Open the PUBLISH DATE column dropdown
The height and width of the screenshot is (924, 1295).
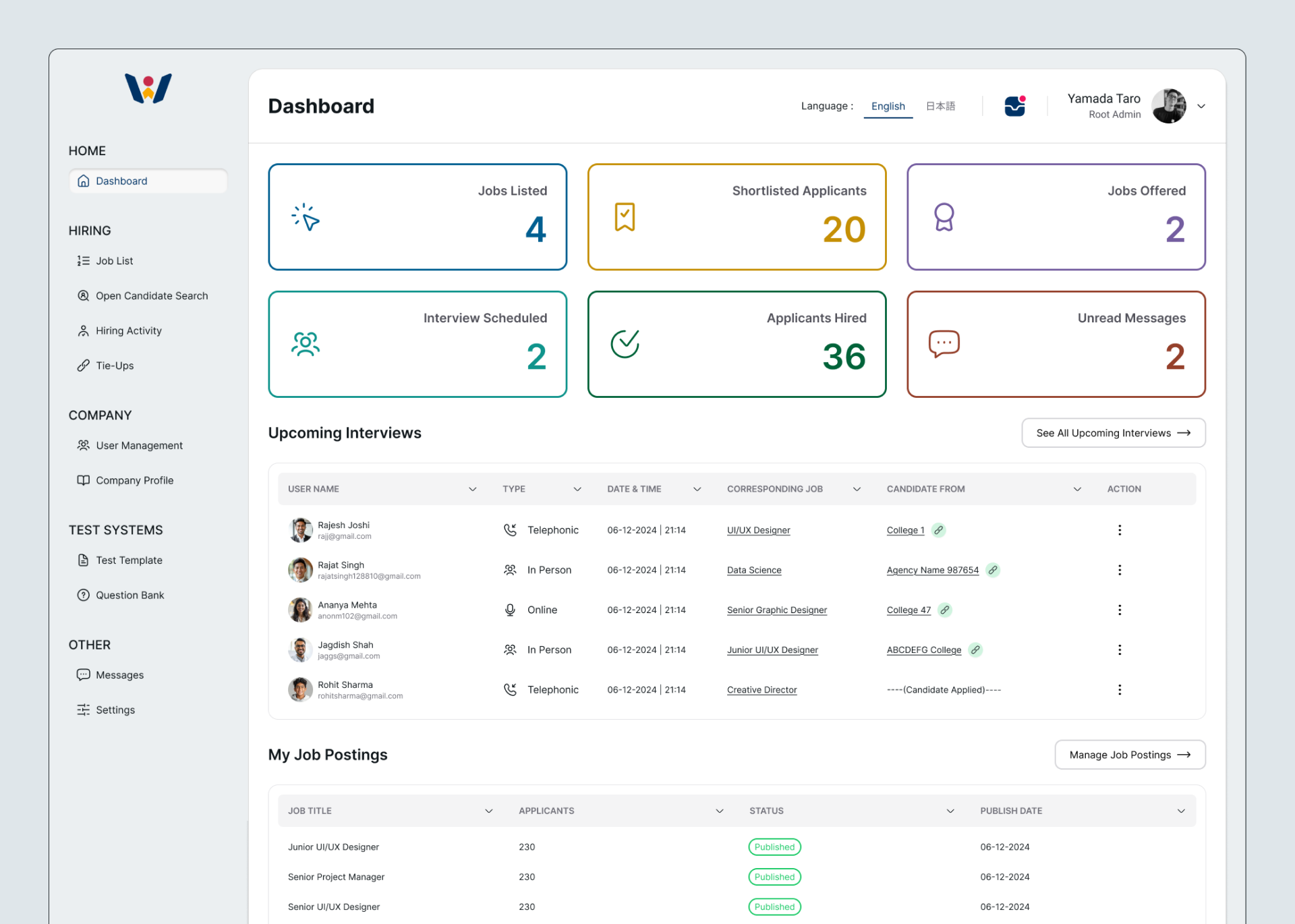(x=1181, y=811)
